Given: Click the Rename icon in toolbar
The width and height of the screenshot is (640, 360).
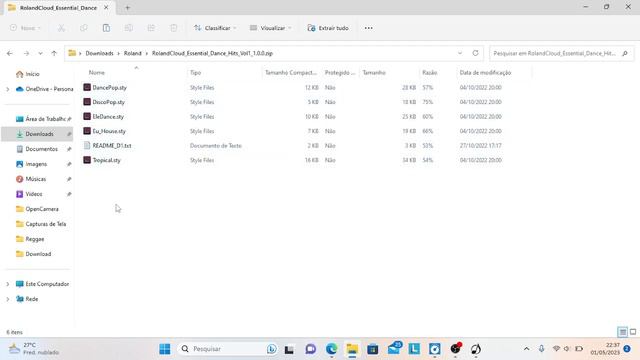Looking at the screenshot, I should (129, 28).
